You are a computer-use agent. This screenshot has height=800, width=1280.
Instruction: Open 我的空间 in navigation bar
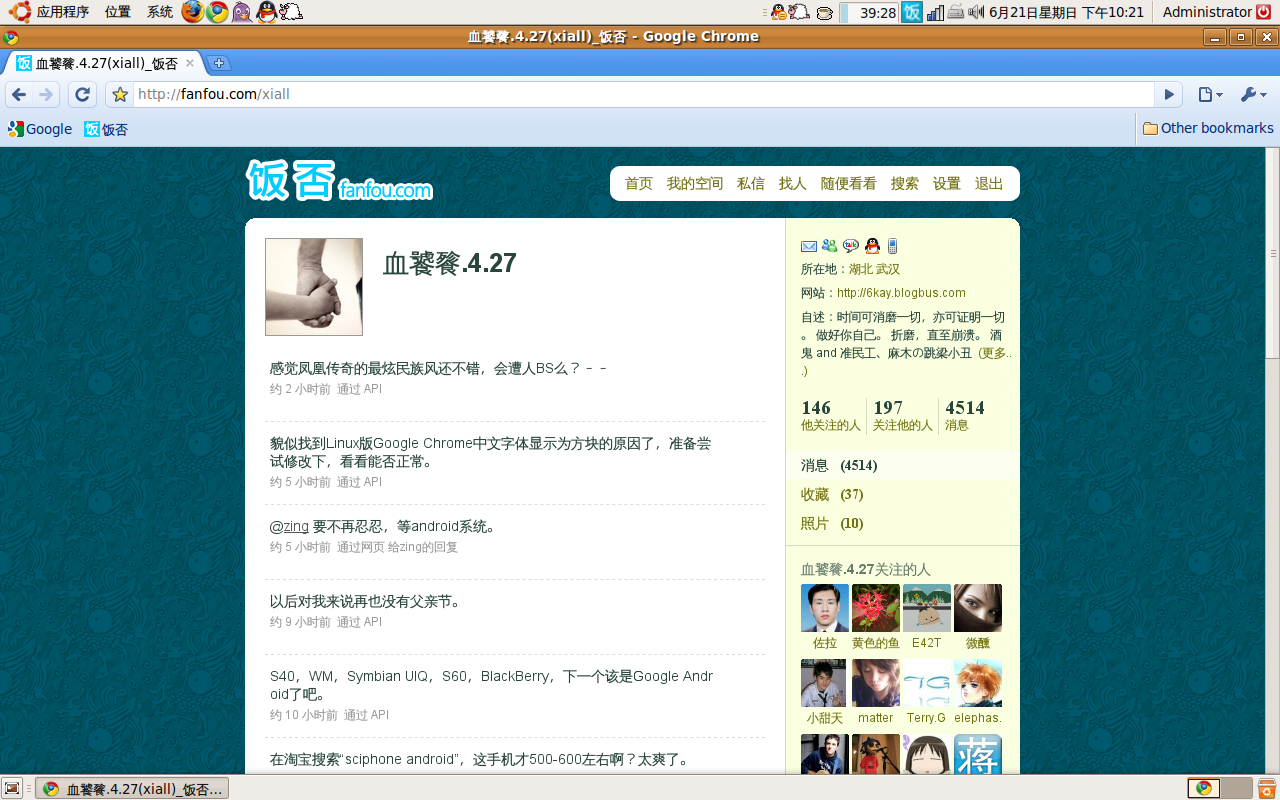tap(695, 183)
